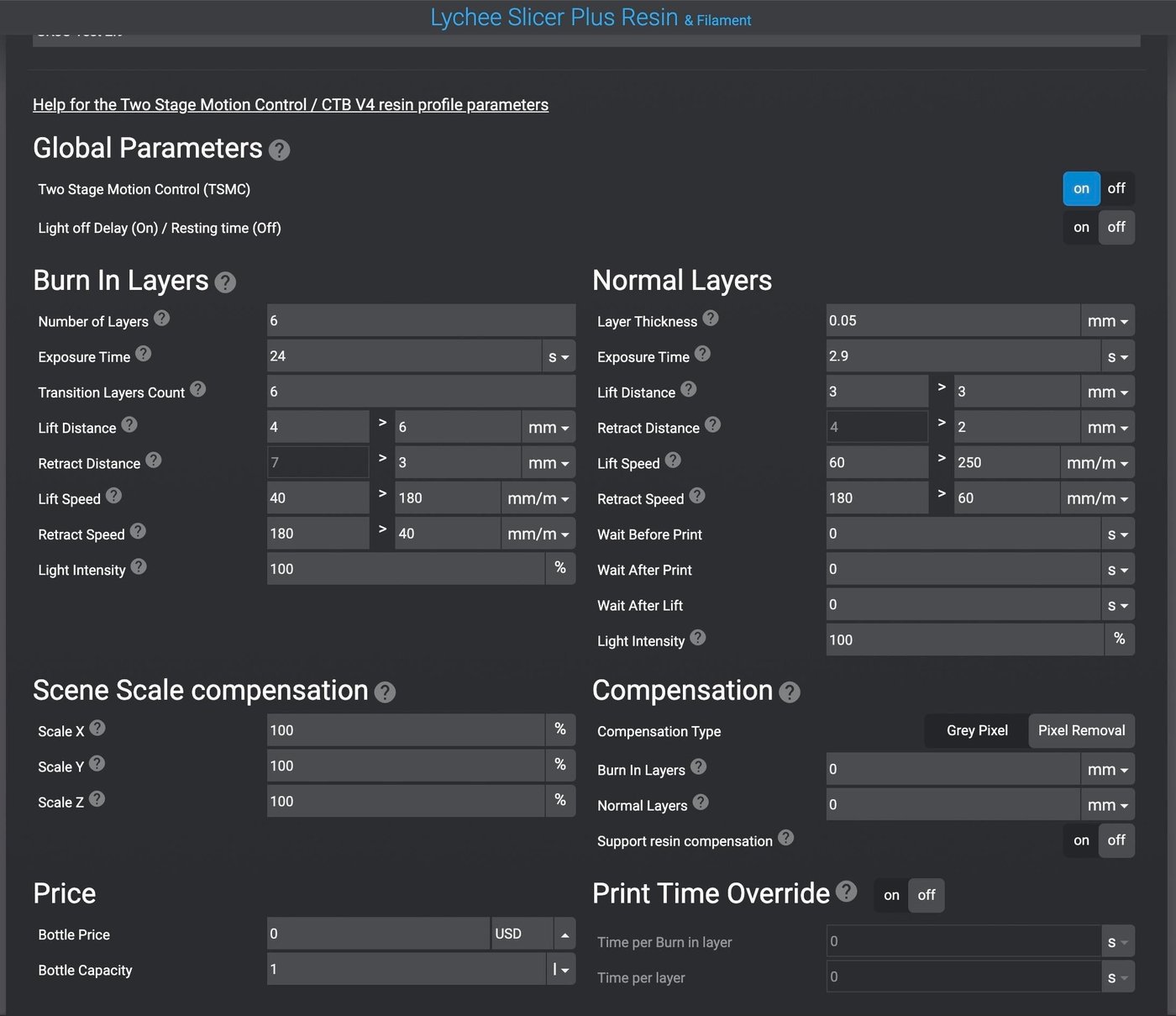Show help for Burn In Retract Distance
1176x1016 pixels.
tap(154, 460)
